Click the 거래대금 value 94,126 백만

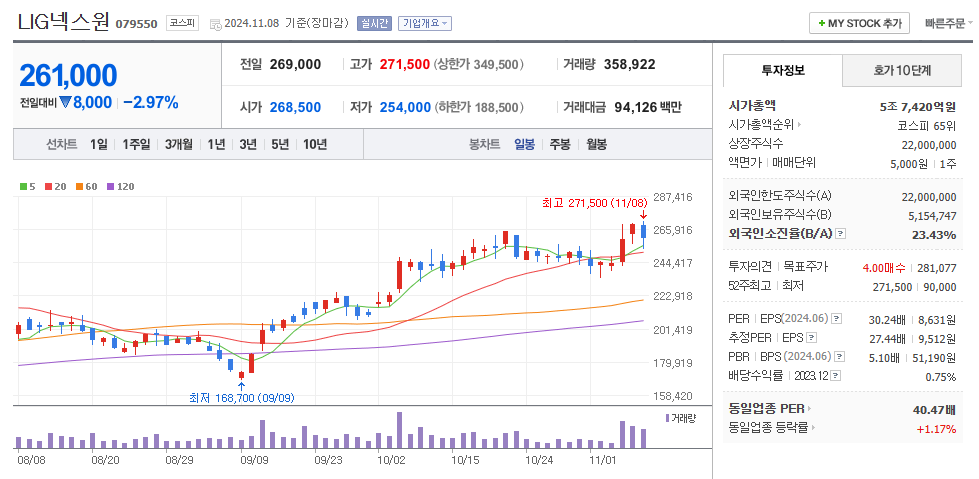(648, 107)
